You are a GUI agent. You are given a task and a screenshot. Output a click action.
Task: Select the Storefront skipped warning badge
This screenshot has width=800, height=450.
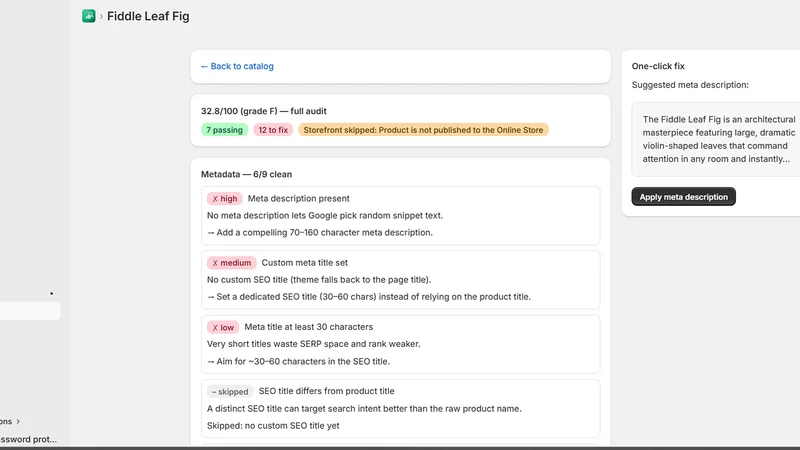point(423,130)
